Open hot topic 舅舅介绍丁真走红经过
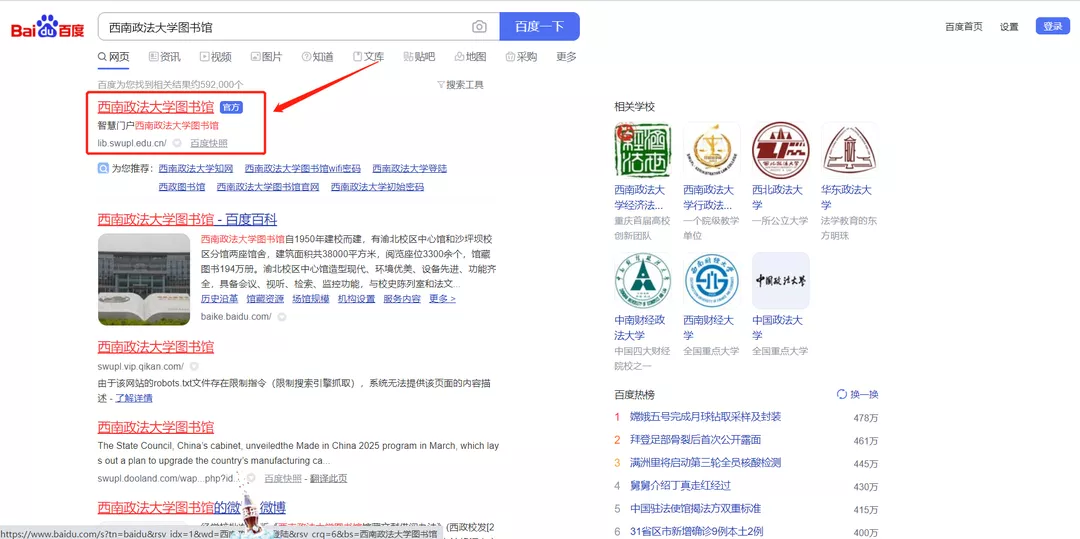1080x539 pixels. click(x=681, y=485)
